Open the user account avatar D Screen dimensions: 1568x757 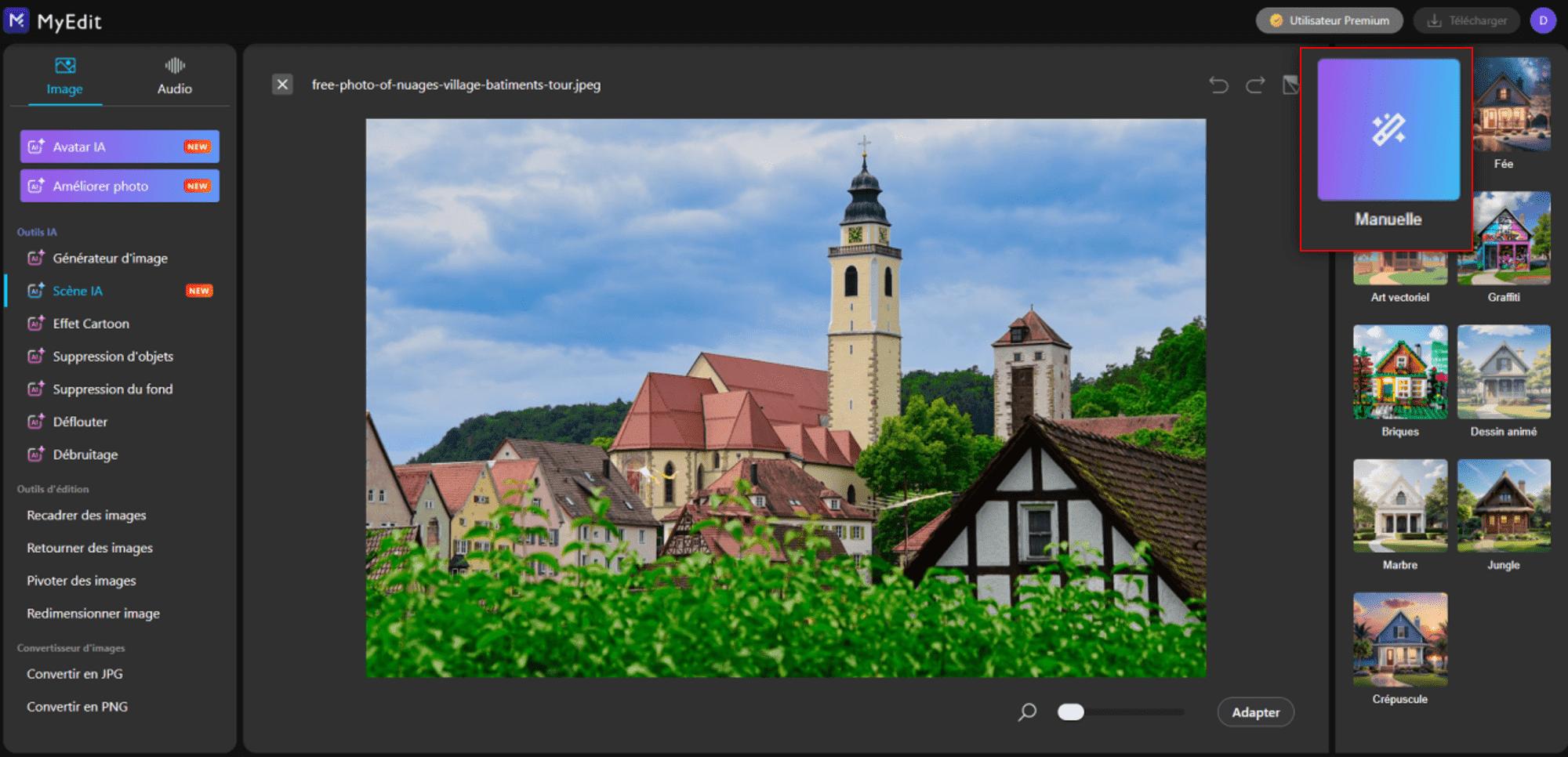click(1543, 20)
